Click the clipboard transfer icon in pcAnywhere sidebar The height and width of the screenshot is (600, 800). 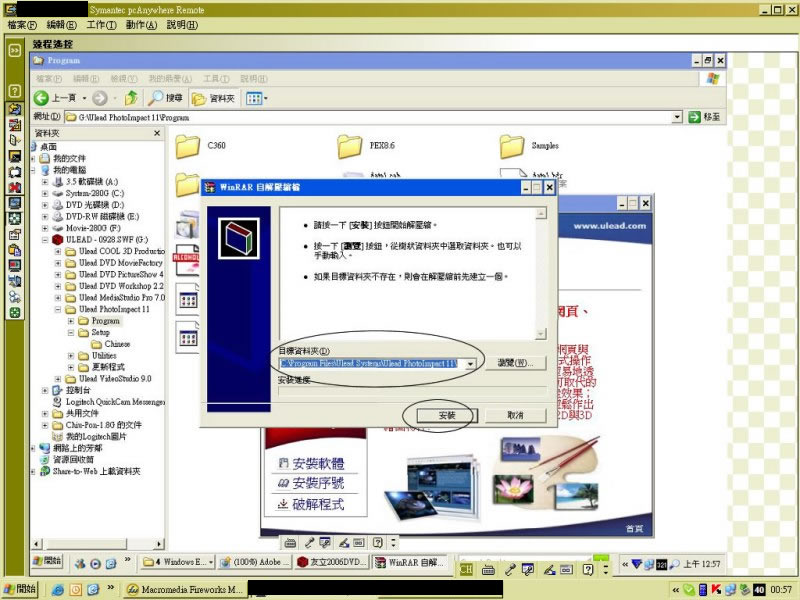(14, 250)
